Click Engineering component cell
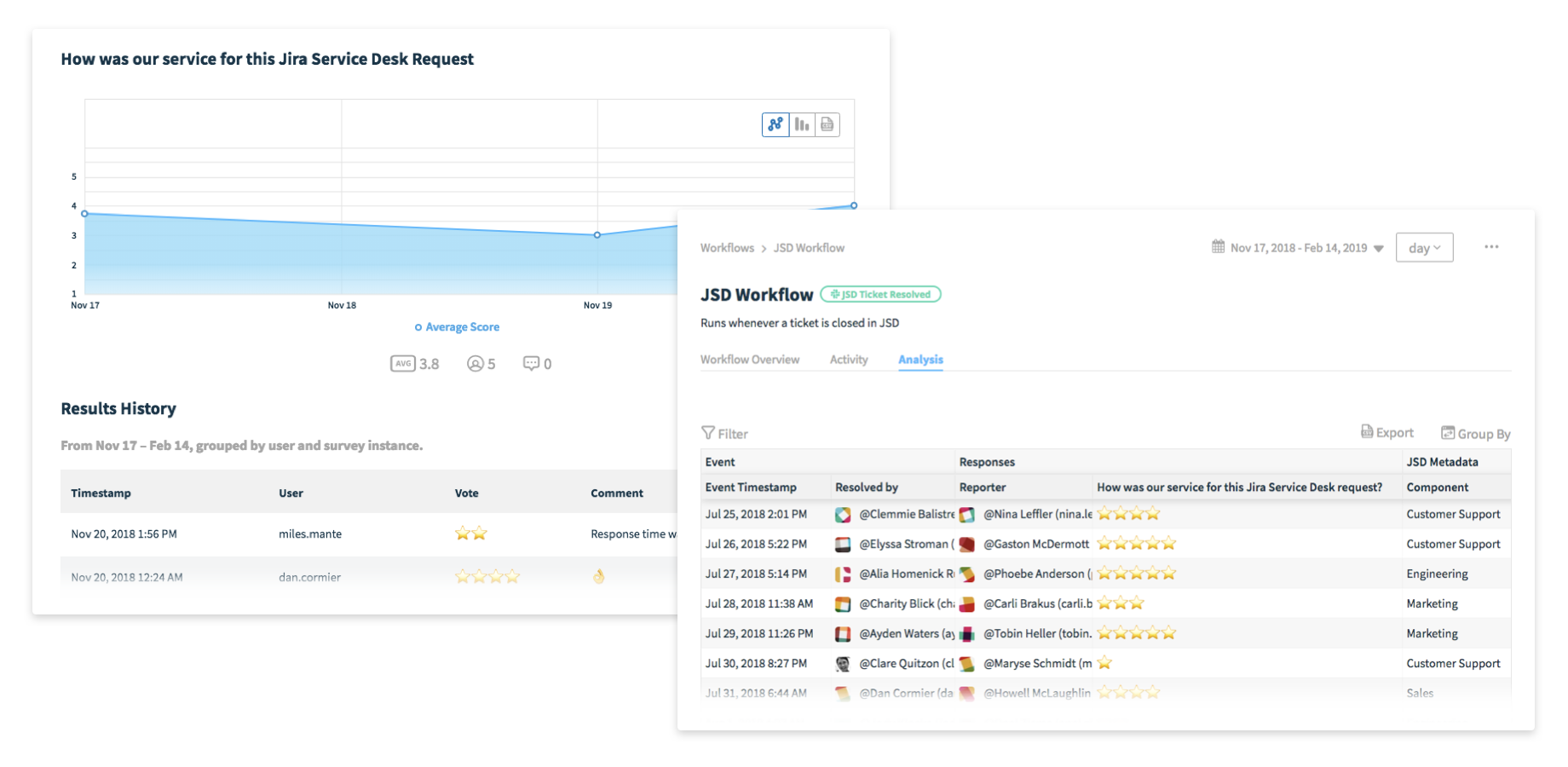This screenshot has height=767, width=1568. 1437,574
